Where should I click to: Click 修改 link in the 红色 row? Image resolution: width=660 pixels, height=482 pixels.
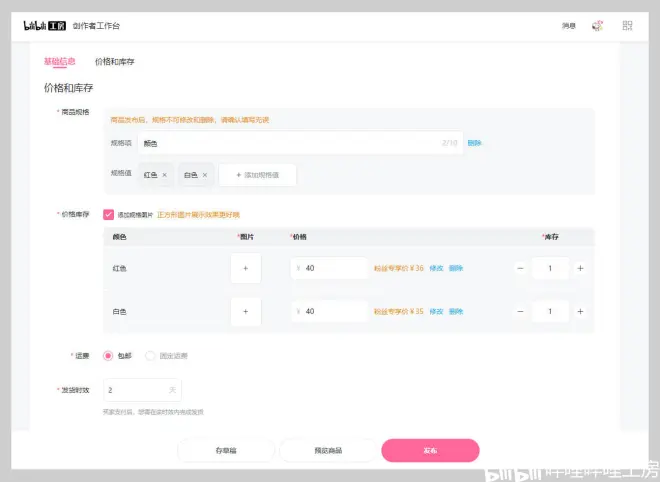tap(436, 269)
